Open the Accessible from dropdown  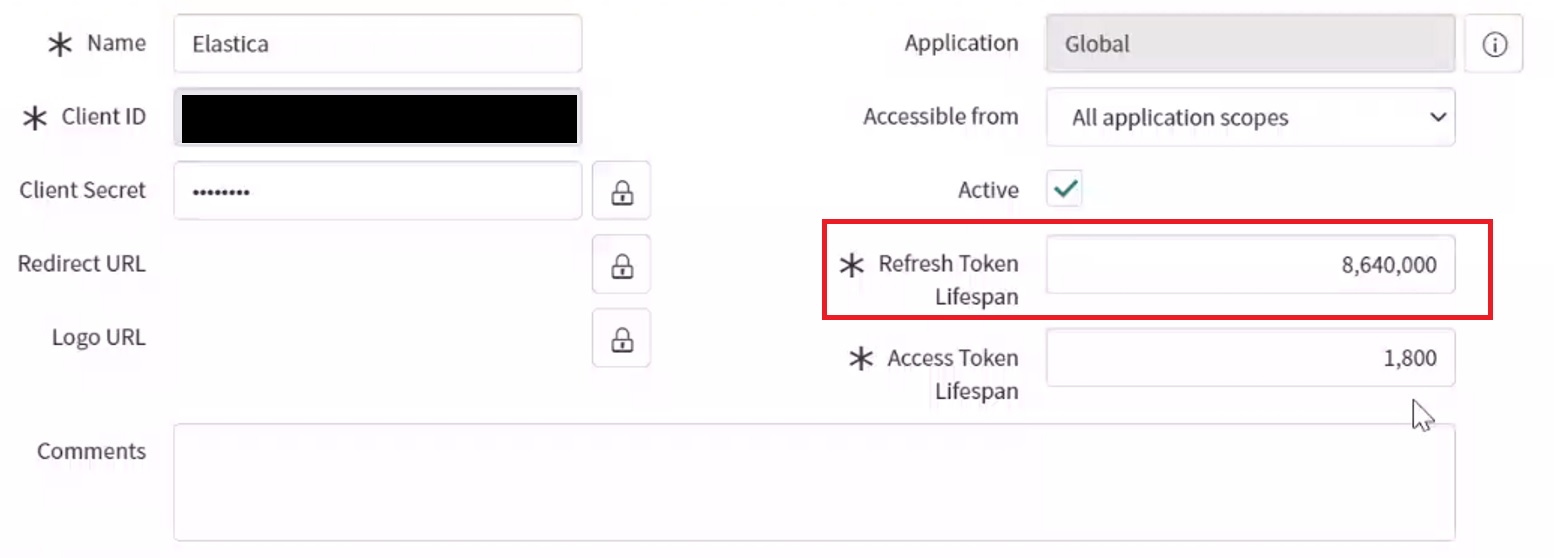pos(1250,118)
